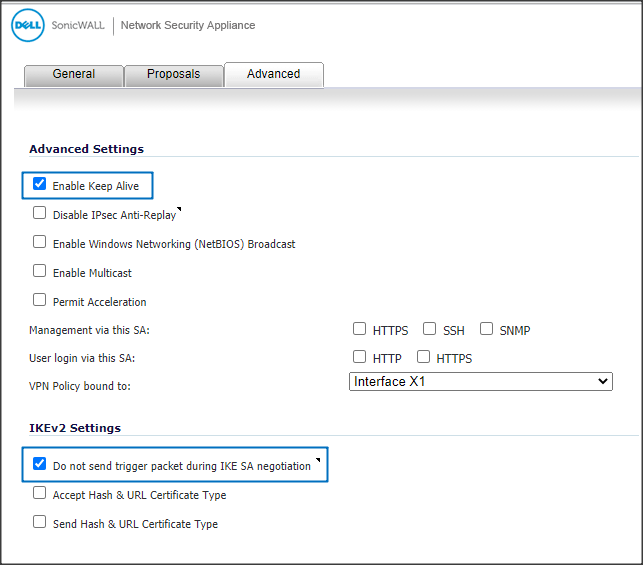Image resolution: width=643 pixels, height=565 pixels.
Task: Enable SNMP management checkbox
Action: 487,329
